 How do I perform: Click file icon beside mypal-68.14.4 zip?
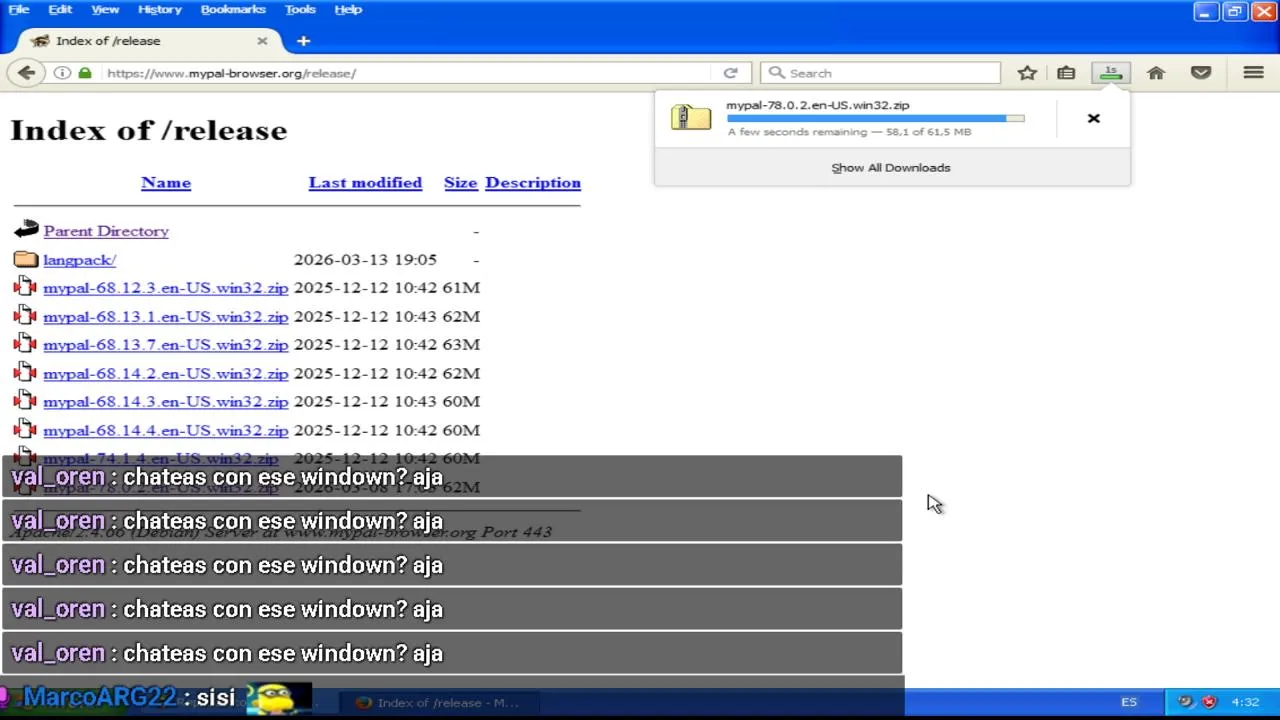pyautogui.click(x=26, y=430)
